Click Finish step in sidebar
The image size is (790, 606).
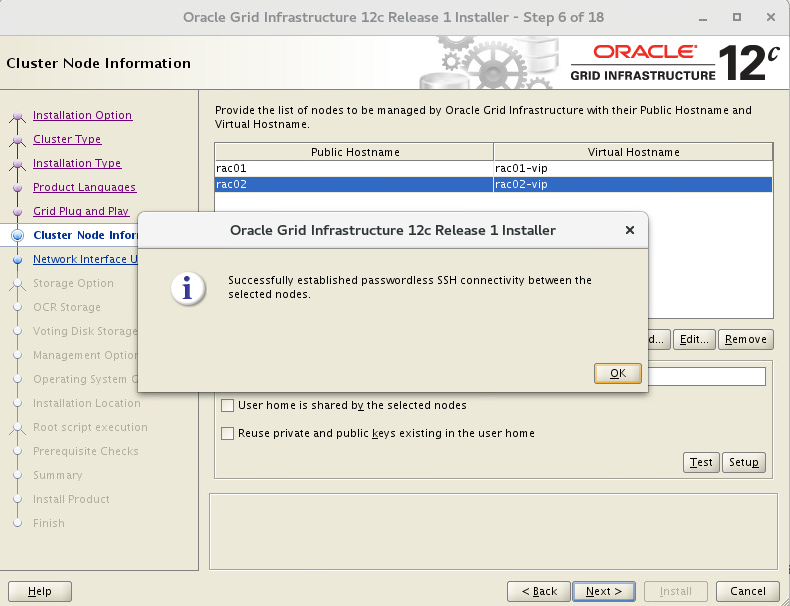click(49, 523)
